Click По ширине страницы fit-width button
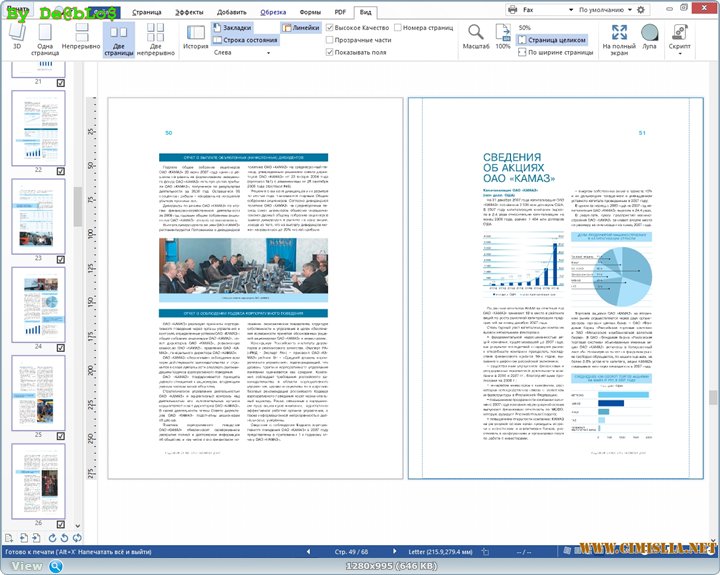The height and width of the screenshot is (575, 720). [x=553, y=52]
